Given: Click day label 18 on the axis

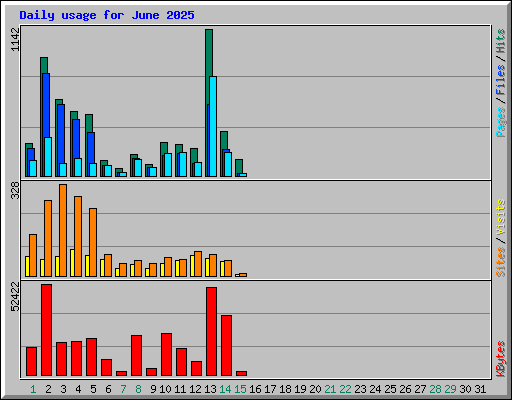Looking at the screenshot, I should point(285,389).
